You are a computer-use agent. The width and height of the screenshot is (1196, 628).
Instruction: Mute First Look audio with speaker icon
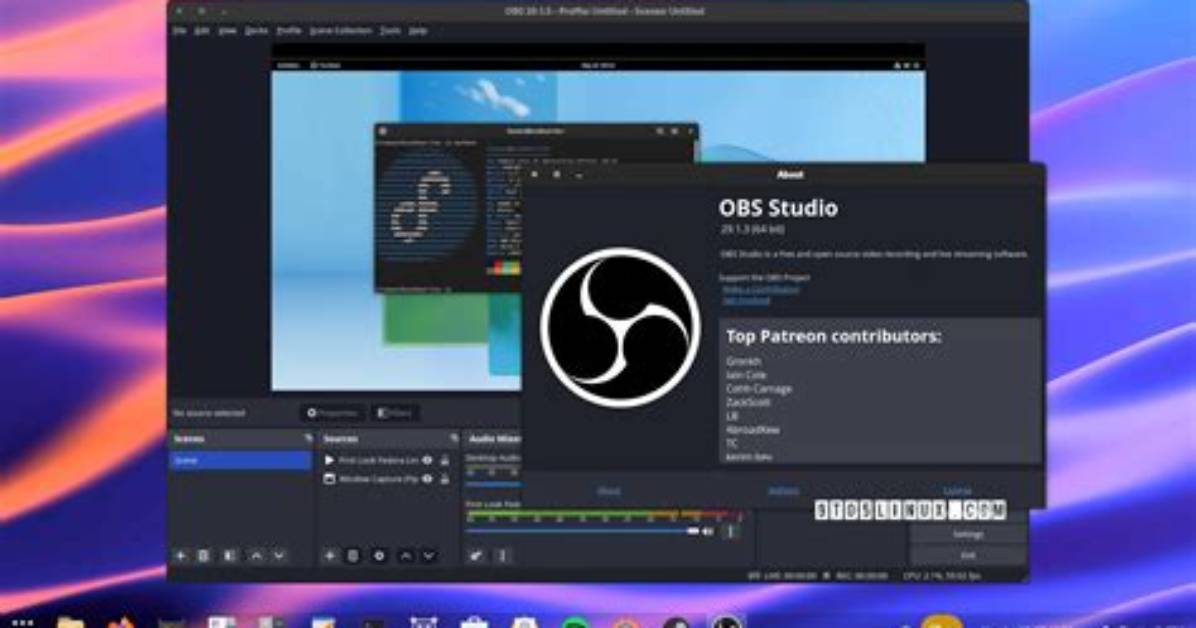(708, 531)
